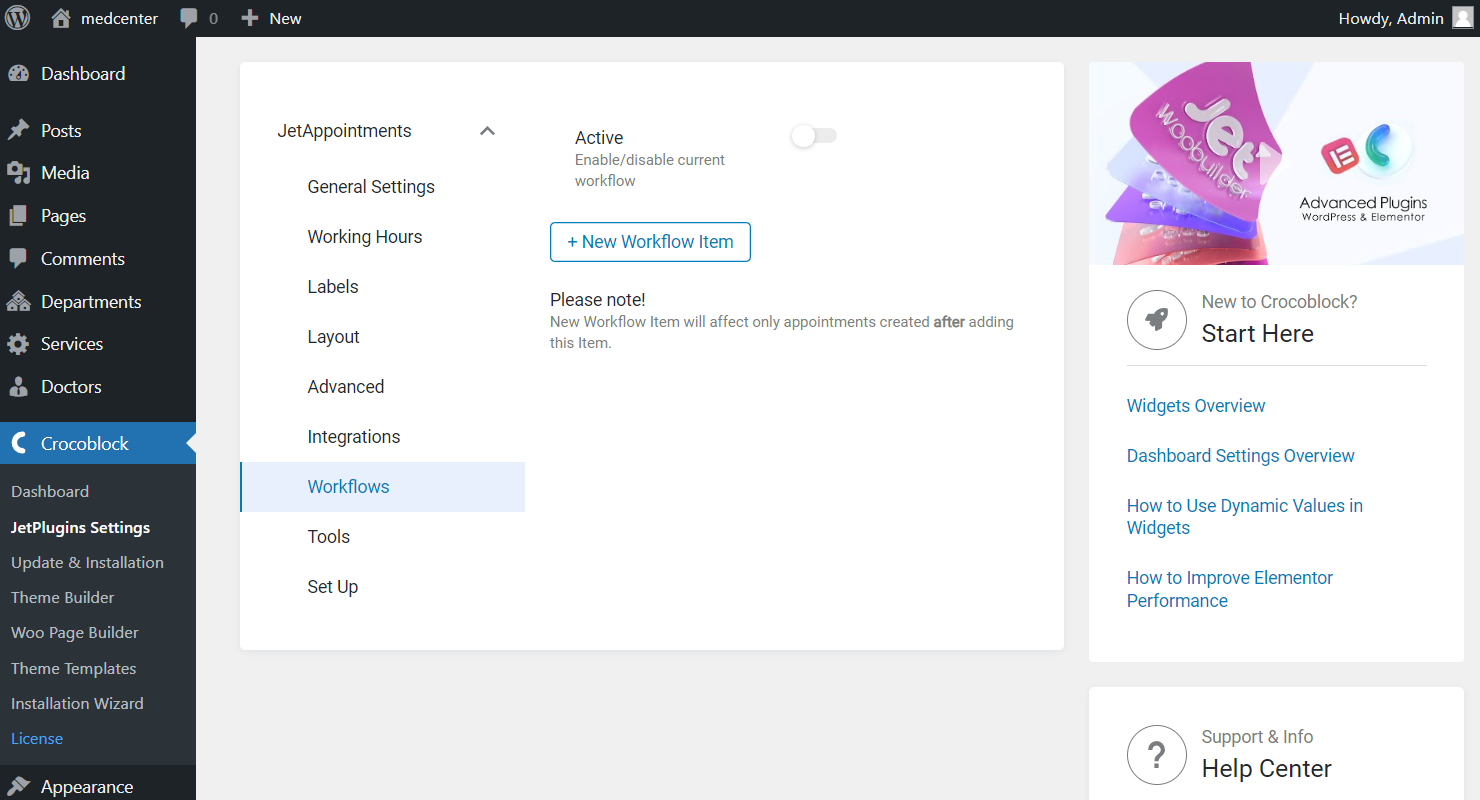Click the Posts pin icon

point(18,131)
